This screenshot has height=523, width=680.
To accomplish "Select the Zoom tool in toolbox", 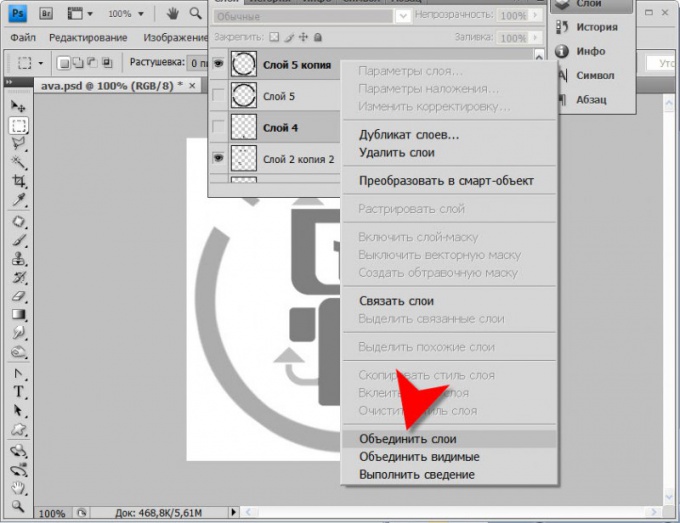I will 18,506.
